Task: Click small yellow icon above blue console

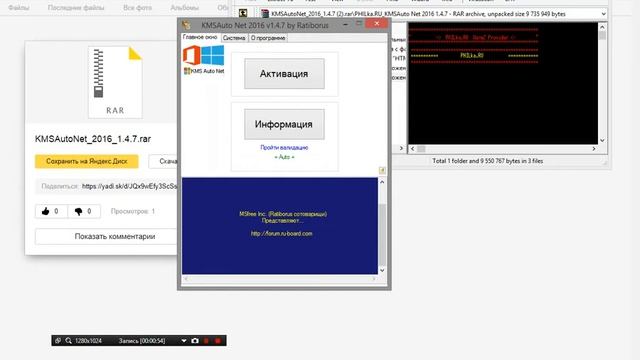Action: (x=382, y=170)
